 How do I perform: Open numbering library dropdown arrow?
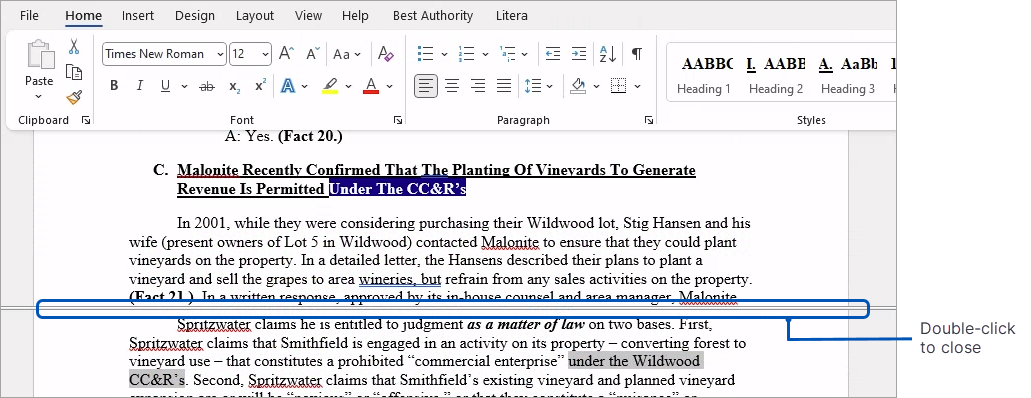pos(485,54)
